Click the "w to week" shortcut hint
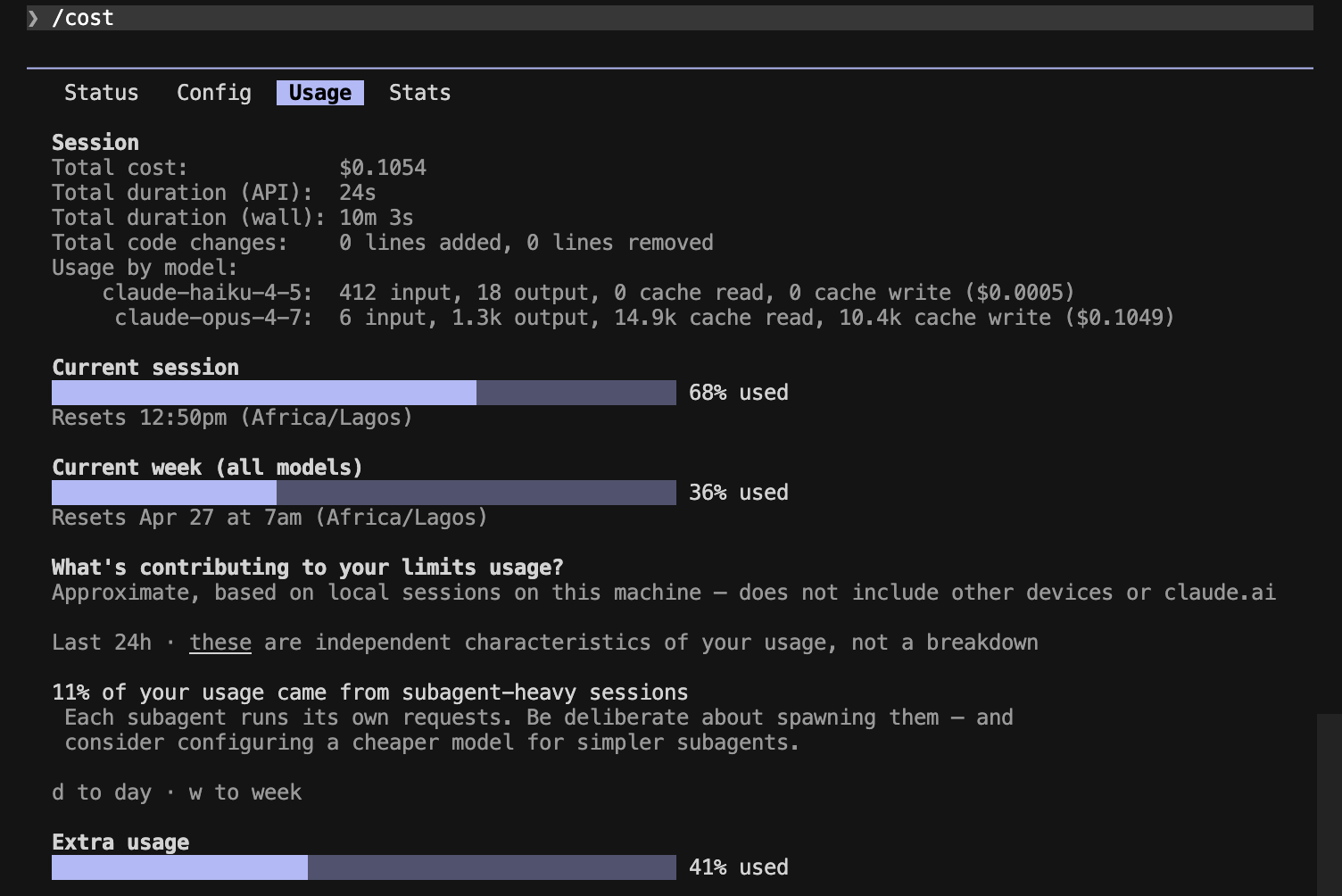 [x=245, y=792]
